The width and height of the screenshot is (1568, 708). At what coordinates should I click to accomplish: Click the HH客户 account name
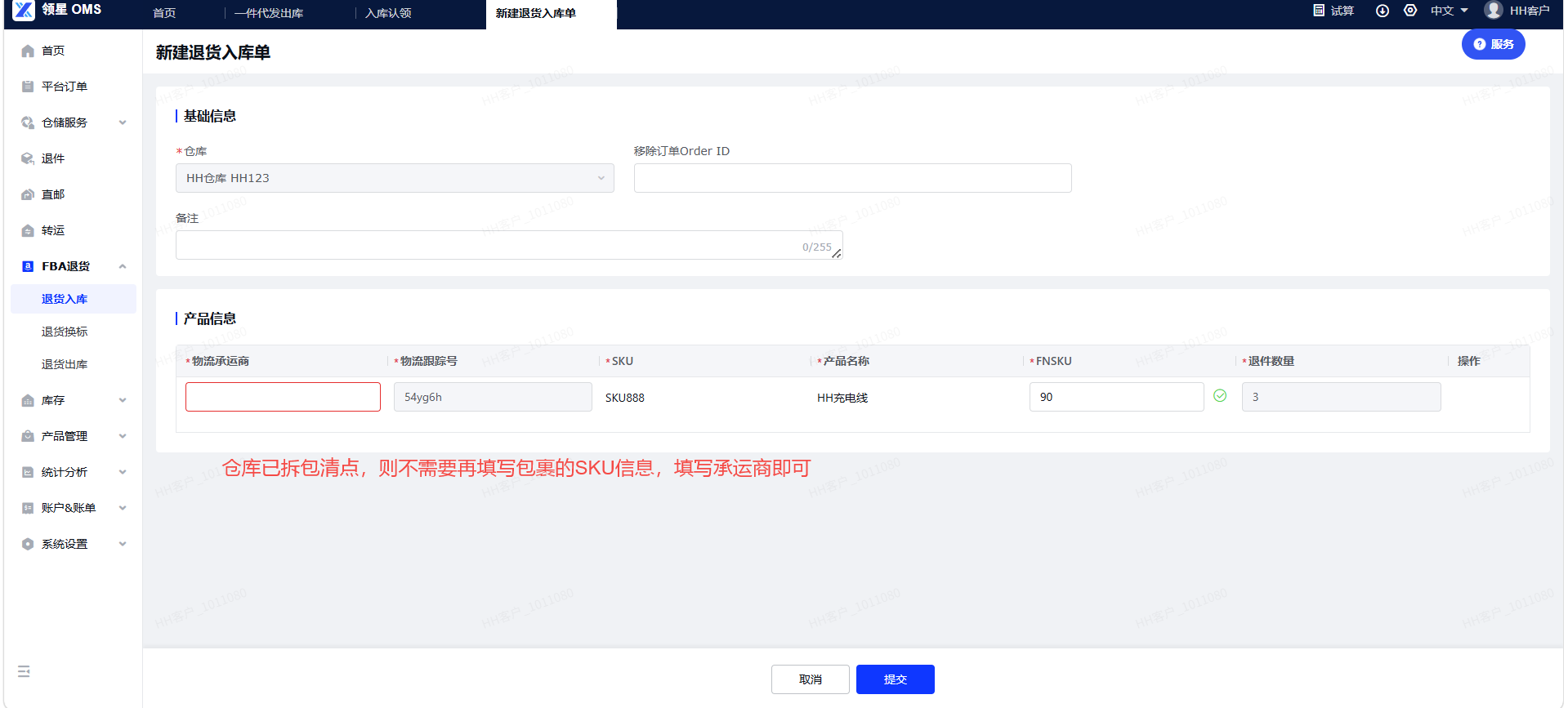click(x=1530, y=11)
